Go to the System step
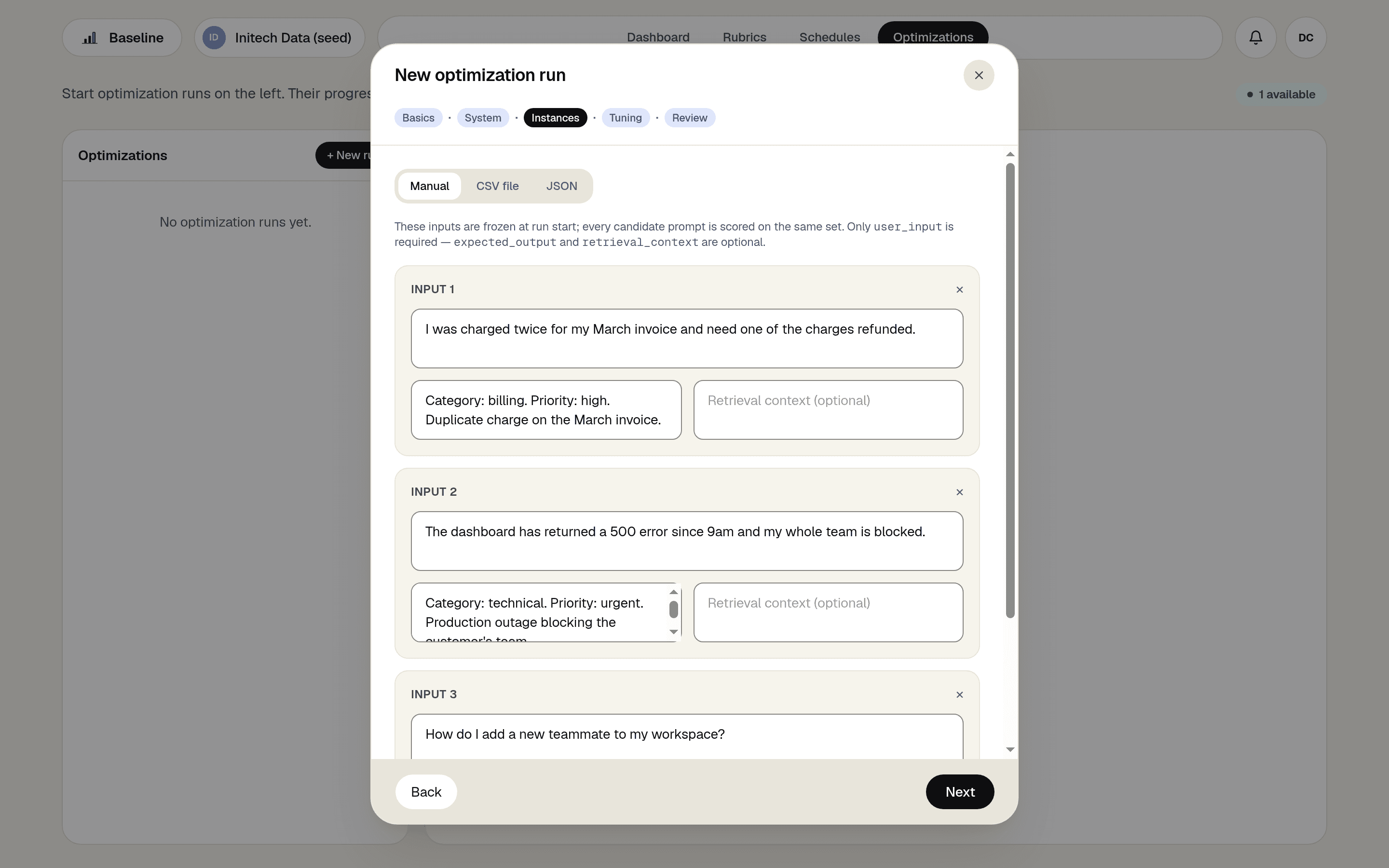The image size is (1389, 868). [483, 118]
